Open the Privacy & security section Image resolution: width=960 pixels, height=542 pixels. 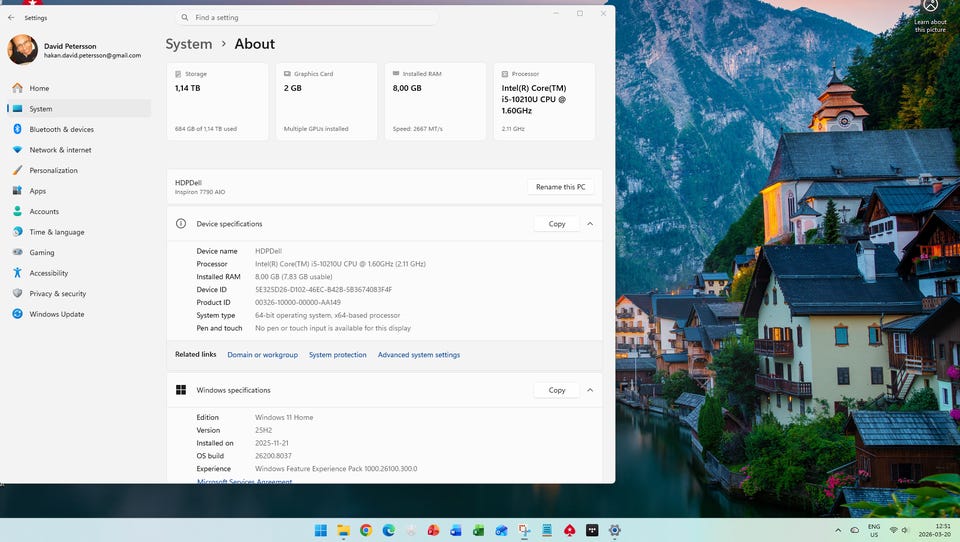(57, 294)
